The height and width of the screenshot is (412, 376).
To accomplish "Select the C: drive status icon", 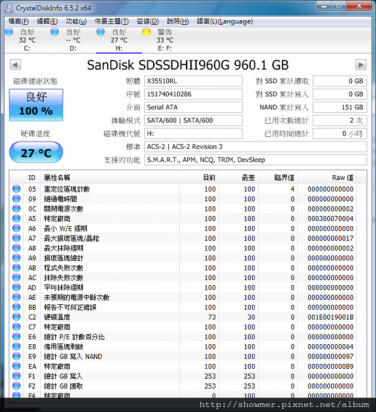I will click(9, 32).
